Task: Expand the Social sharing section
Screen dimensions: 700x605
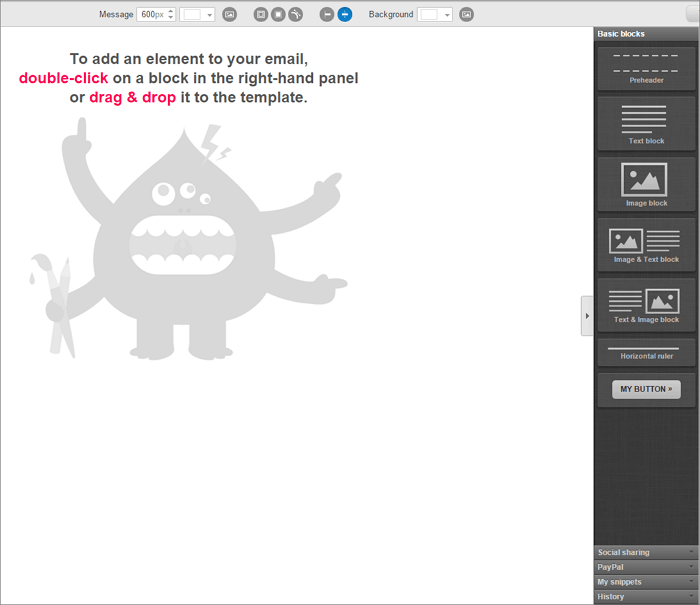Action: (646, 552)
